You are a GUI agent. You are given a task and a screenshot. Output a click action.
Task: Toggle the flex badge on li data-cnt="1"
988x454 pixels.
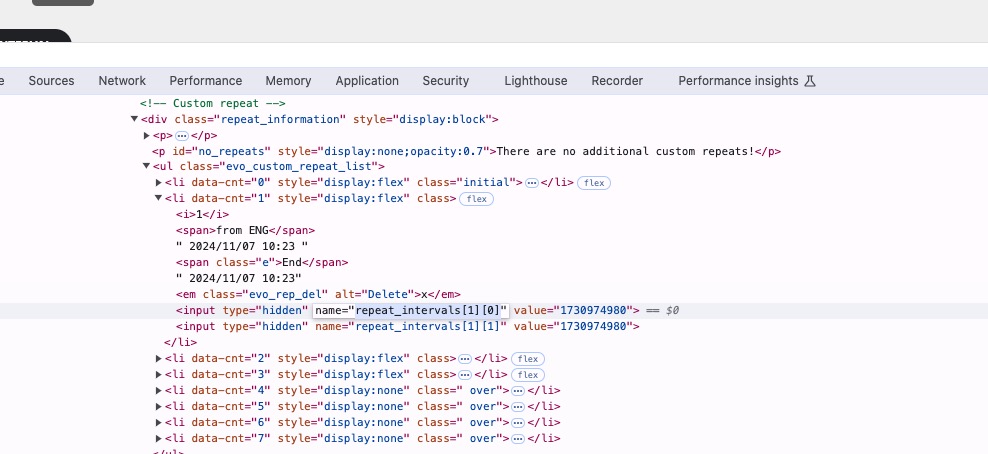[476, 199]
